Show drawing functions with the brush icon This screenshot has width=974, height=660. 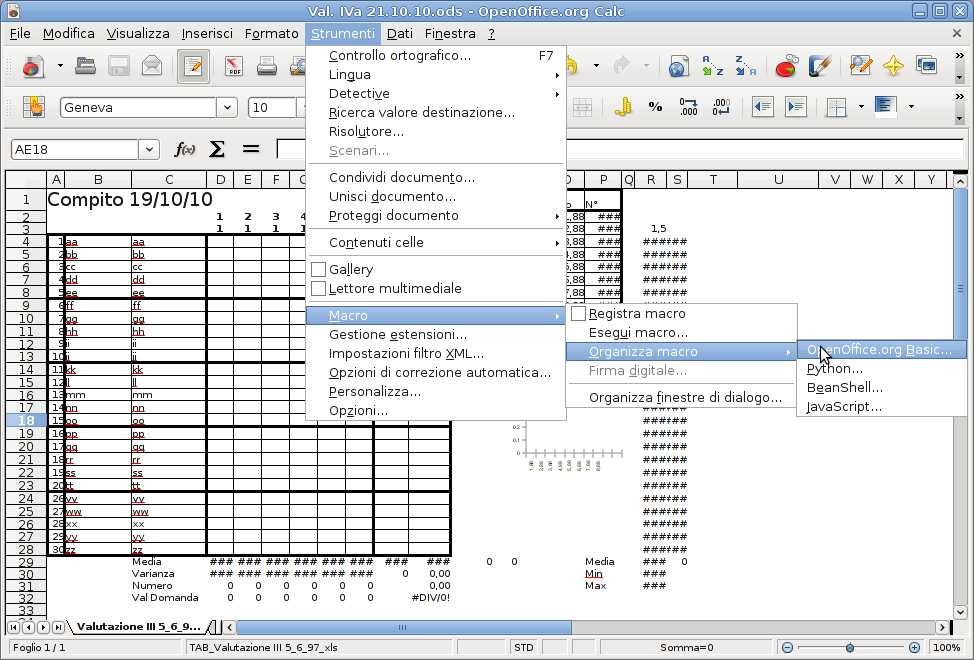[x=819, y=66]
